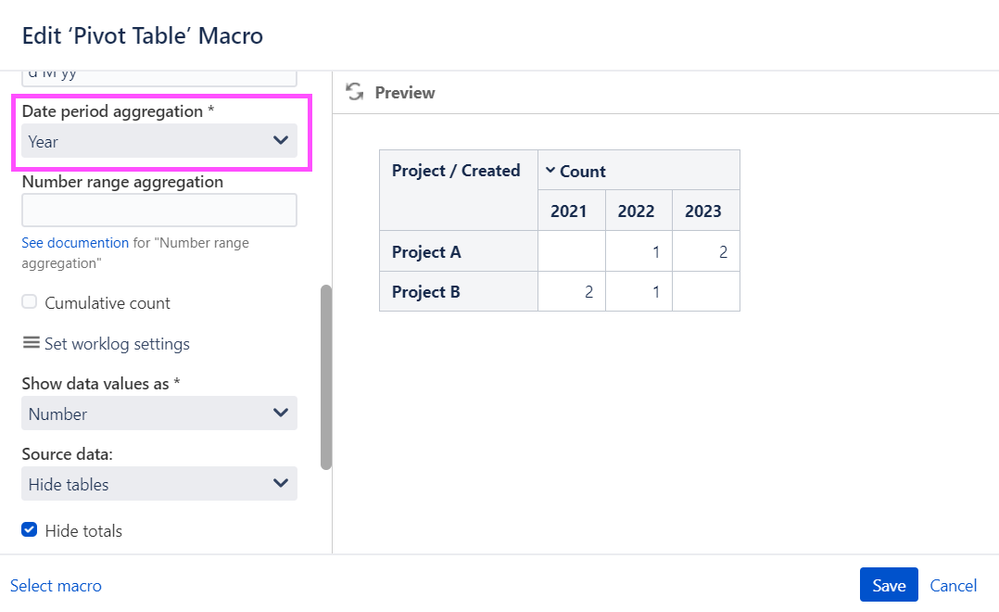
Task: Open the Show data values as dropdown
Action: (160, 413)
